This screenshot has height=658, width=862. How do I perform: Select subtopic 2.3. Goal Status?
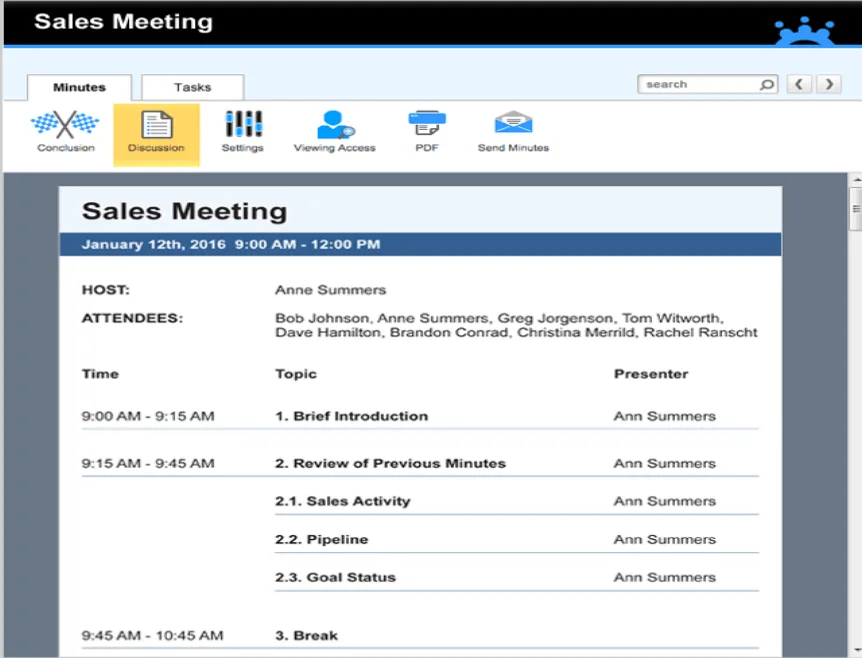point(335,577)
